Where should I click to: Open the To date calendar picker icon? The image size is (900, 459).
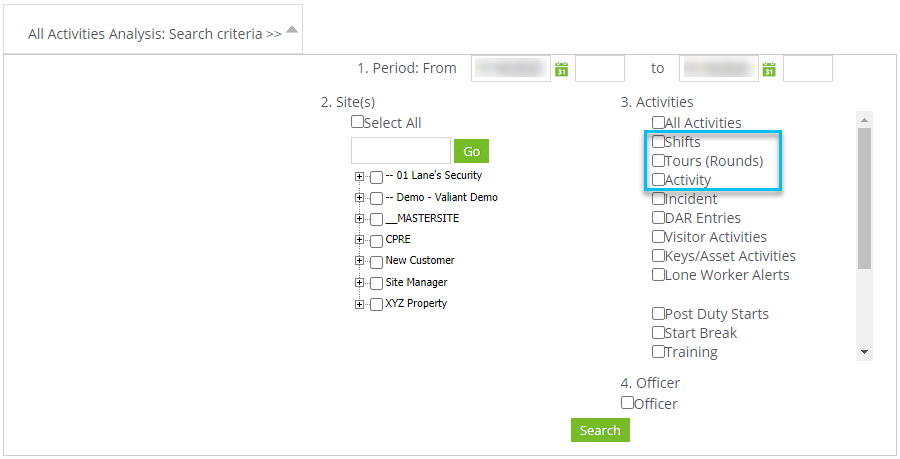(769, 69)
